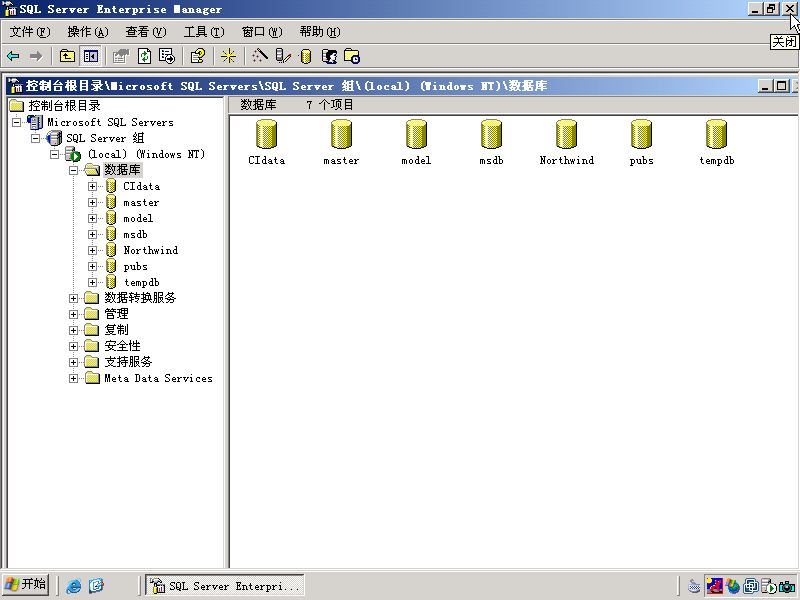Screen dimensions: 800x600
Task: Expand the msdb tree node
Action: click(x=92, y=235)
